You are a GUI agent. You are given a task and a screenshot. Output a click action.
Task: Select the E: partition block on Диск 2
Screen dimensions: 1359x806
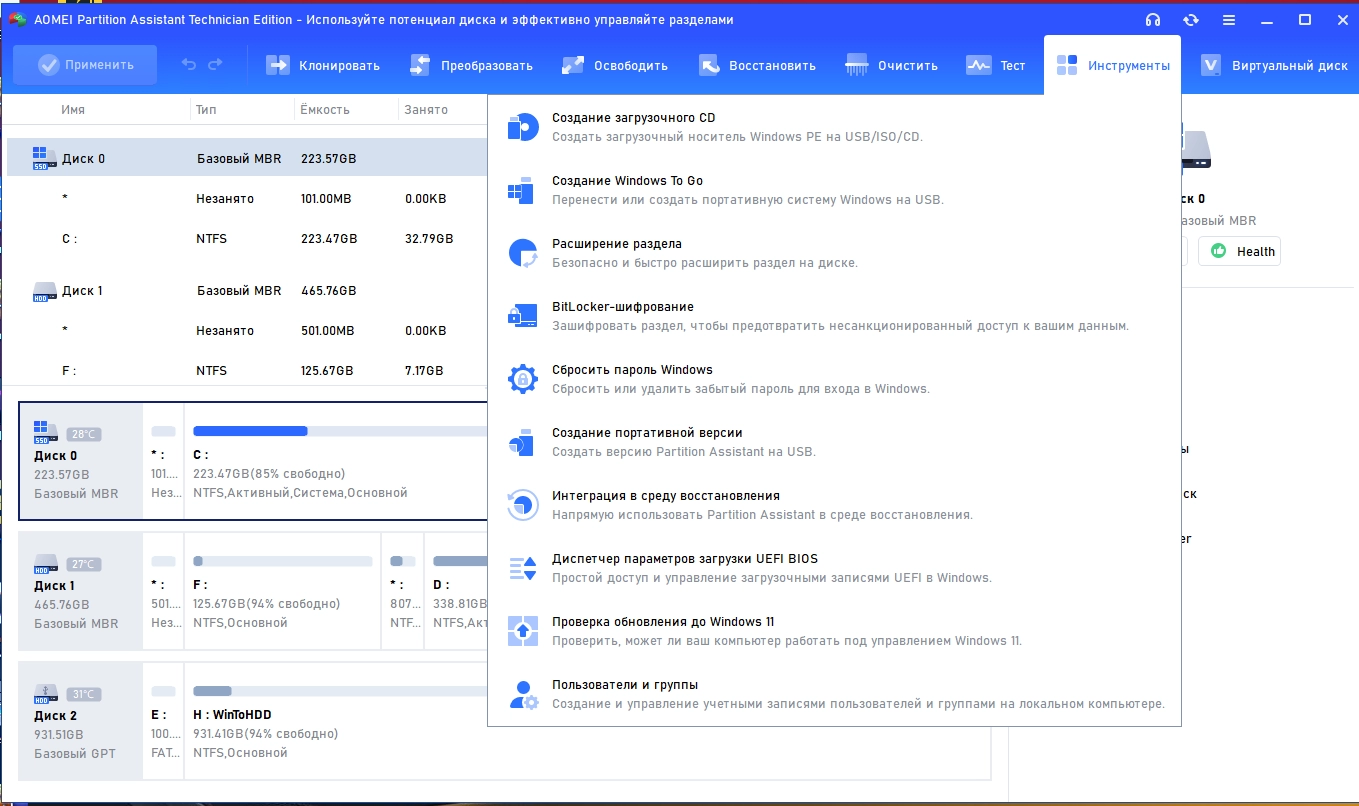click(163, 721)
